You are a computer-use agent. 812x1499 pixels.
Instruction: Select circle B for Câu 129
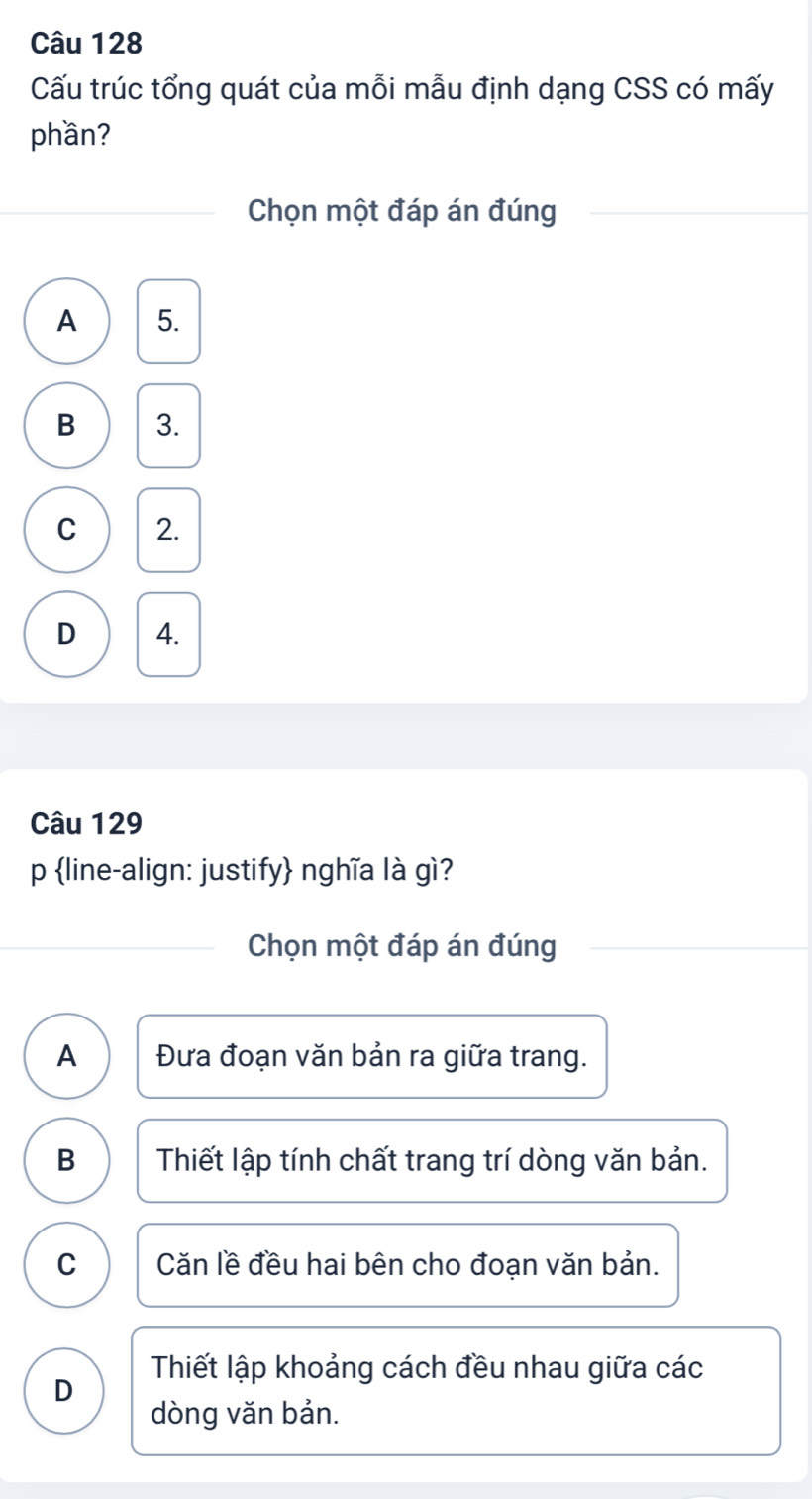point(66,1160)
